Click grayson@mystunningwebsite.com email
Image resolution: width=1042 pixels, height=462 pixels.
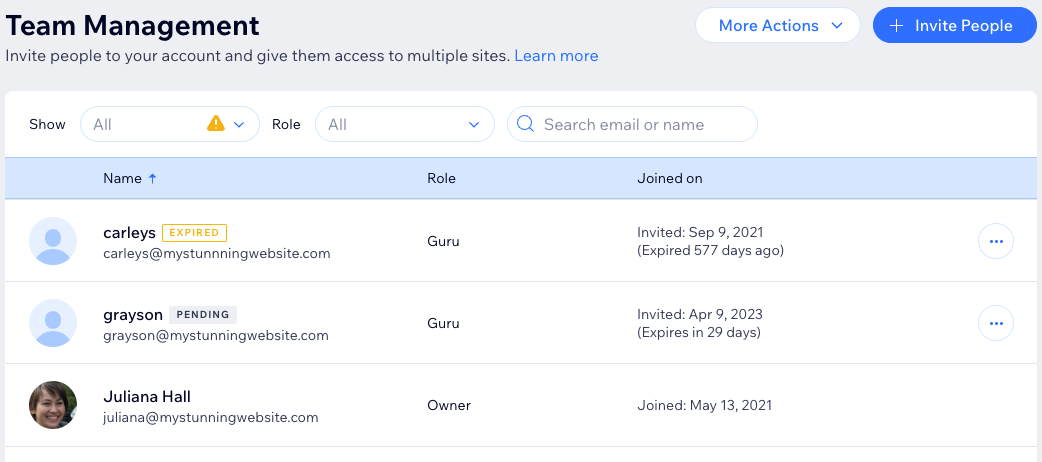click(x=216, y=336)
